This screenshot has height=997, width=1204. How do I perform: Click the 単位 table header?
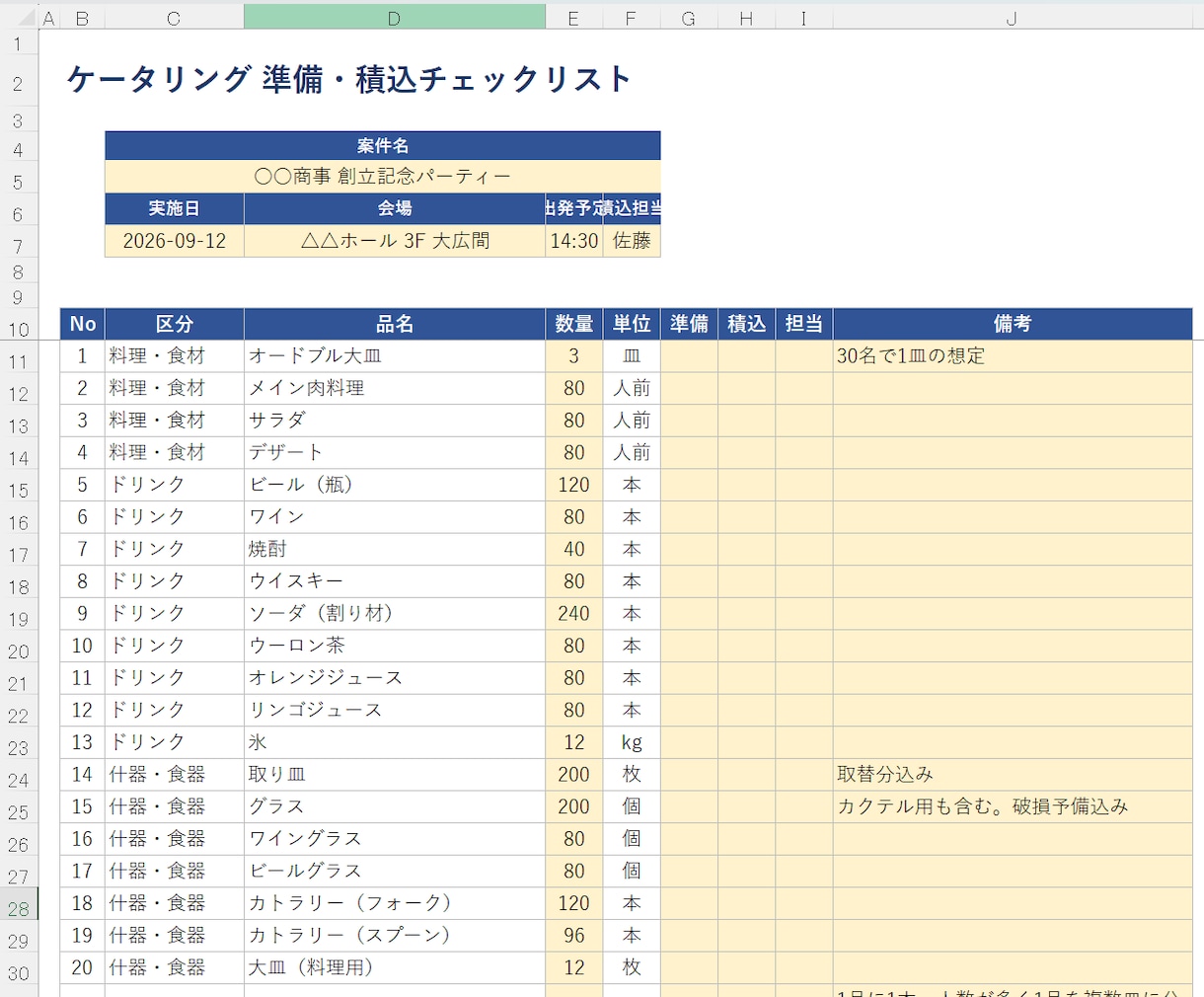(632, 324)
